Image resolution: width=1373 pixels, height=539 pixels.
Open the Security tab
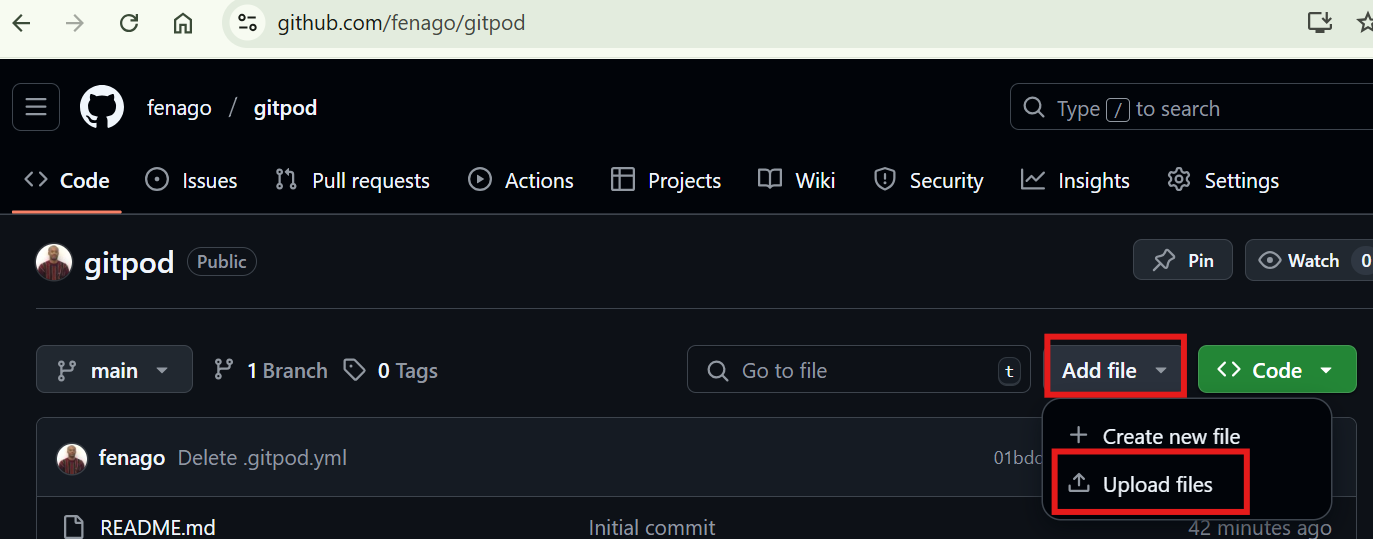(x=929, y=181)
